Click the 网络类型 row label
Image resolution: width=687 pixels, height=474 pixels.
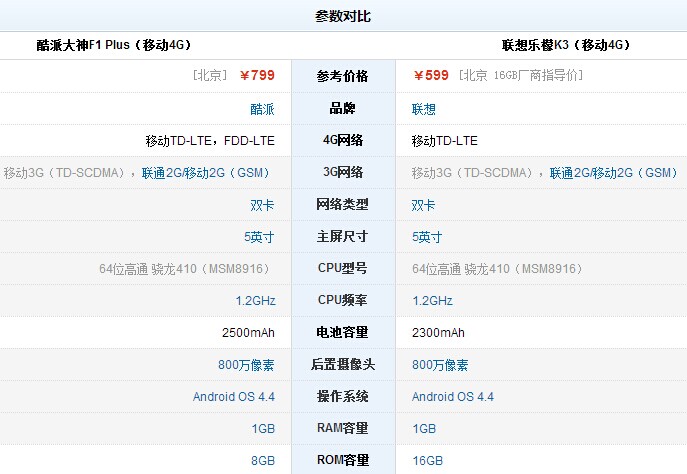[343, 204]
